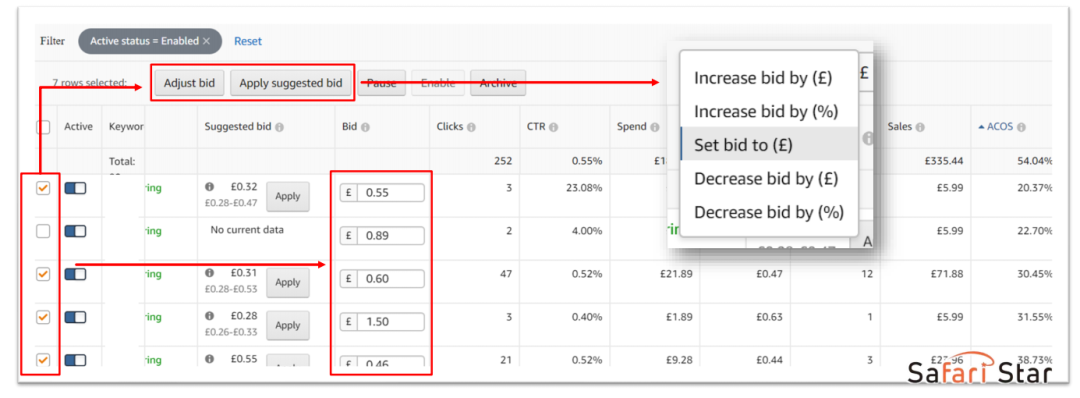Click info icon next to £0.32 suggested bid
Viewport: 1080px width, 398px height.
coord(209,187)
